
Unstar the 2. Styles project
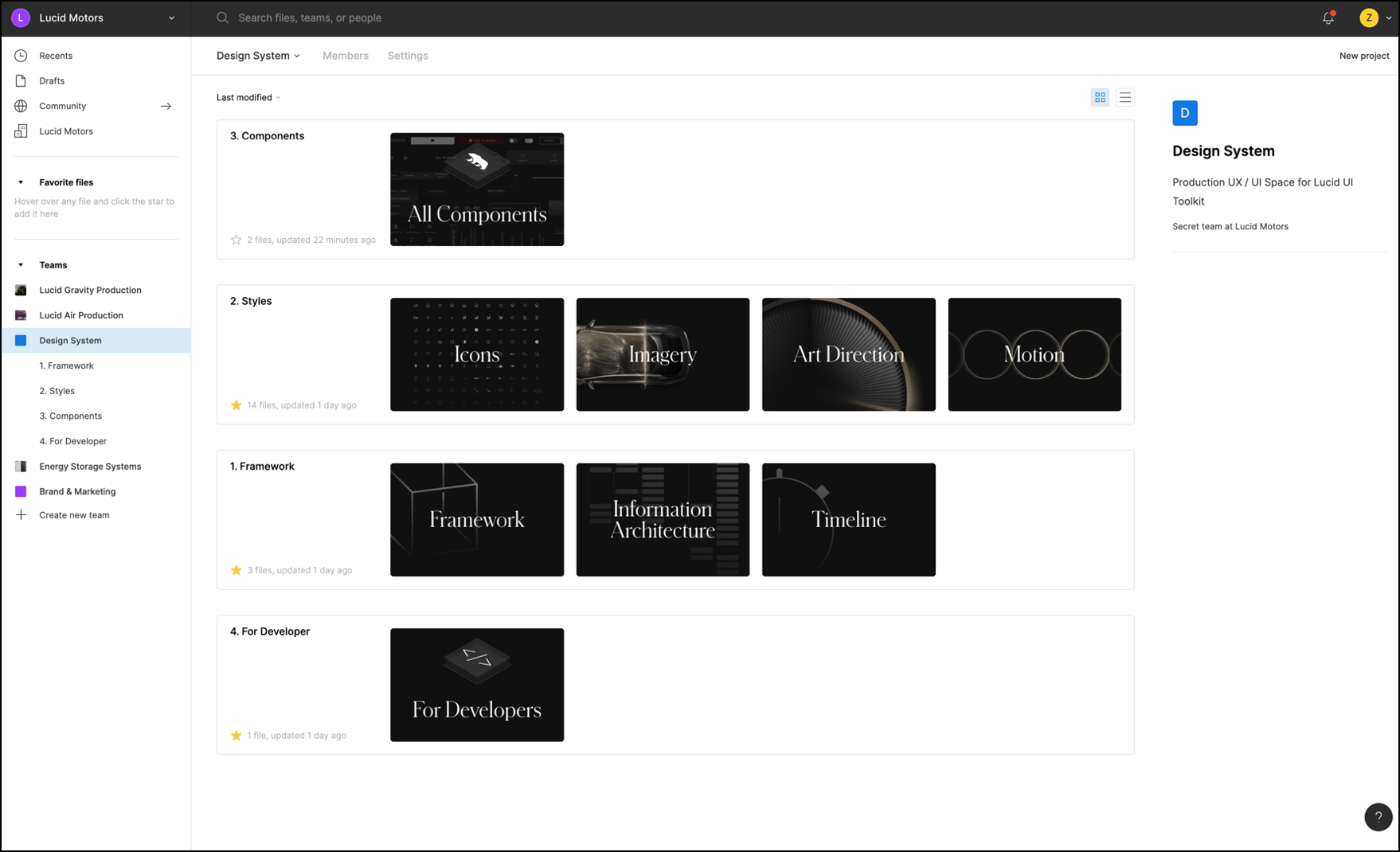tap(236, 405)
